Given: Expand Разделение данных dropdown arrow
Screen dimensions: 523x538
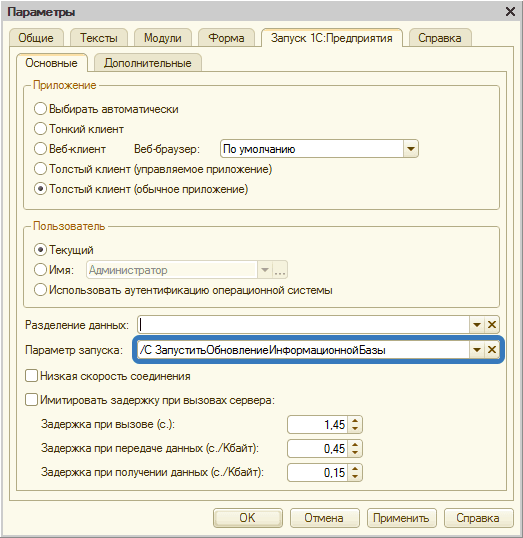Looking at the screenshot, I should 477,325.
